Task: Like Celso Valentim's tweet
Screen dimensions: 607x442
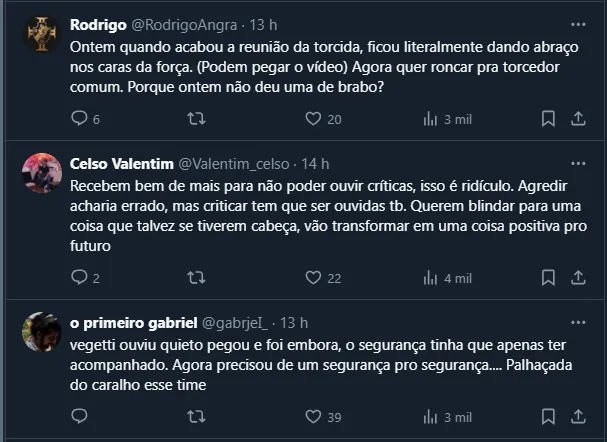Action: tap(313, 278)
